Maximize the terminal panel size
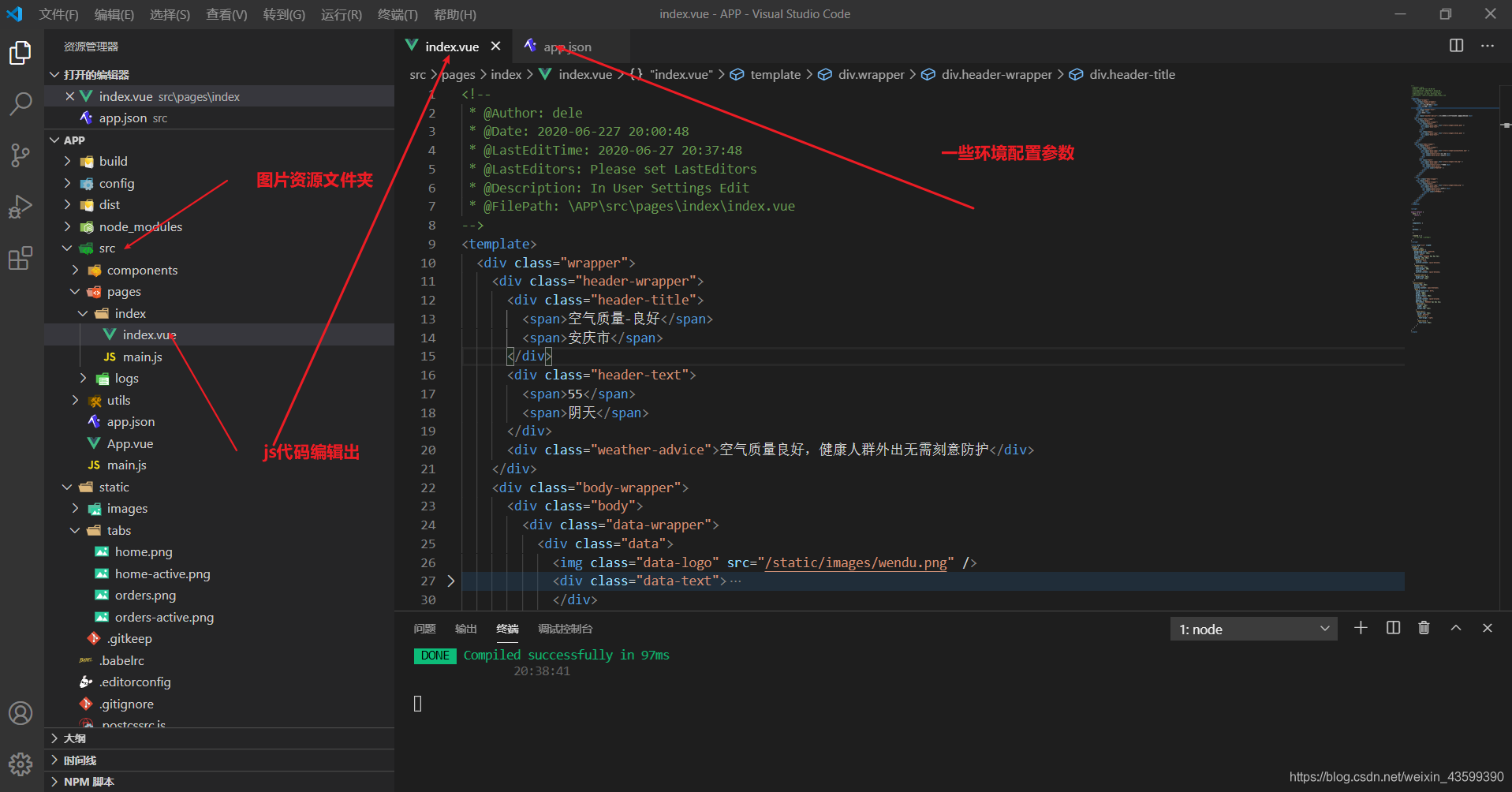The height and width of the screenshot is (792, 1512). pyautogui.click(x=1456, y=628)
